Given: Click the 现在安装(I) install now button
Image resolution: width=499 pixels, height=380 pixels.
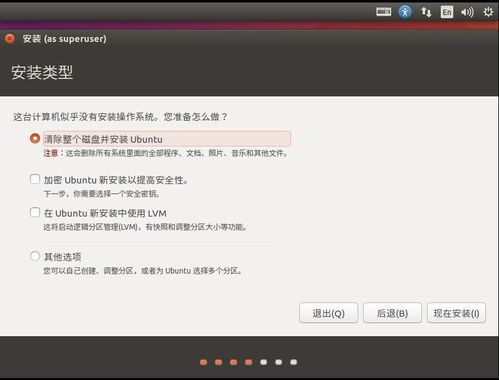Looking at the screenshot, I should point(456,313).
